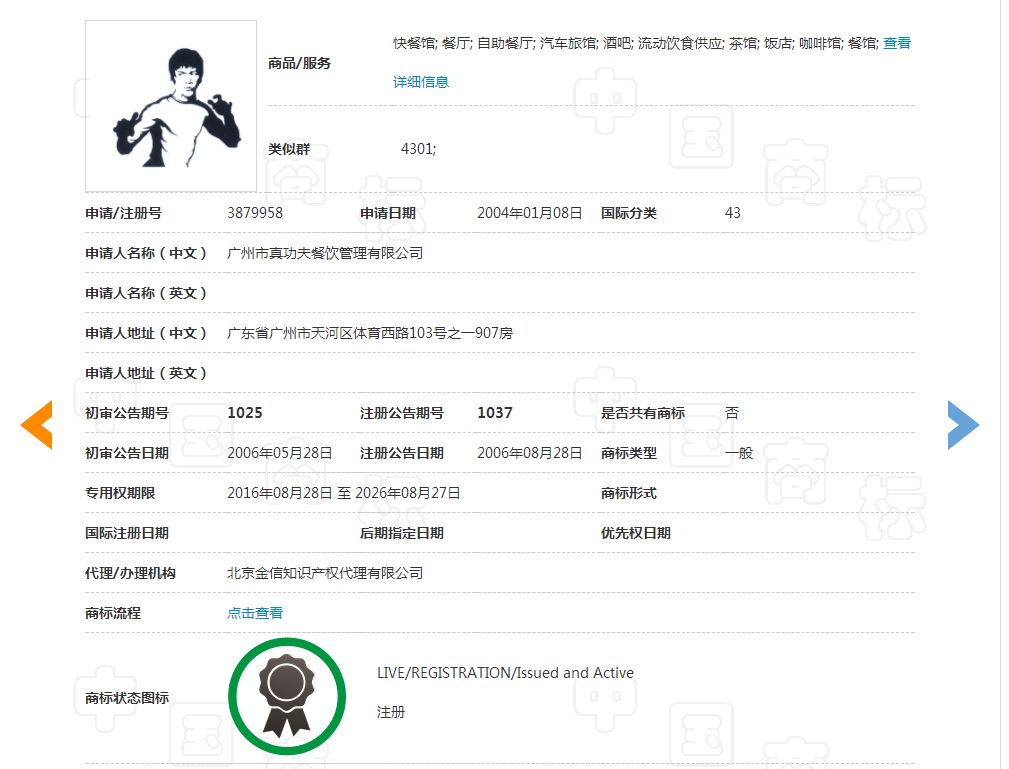Select shared trademark value 否

point(732,412)
